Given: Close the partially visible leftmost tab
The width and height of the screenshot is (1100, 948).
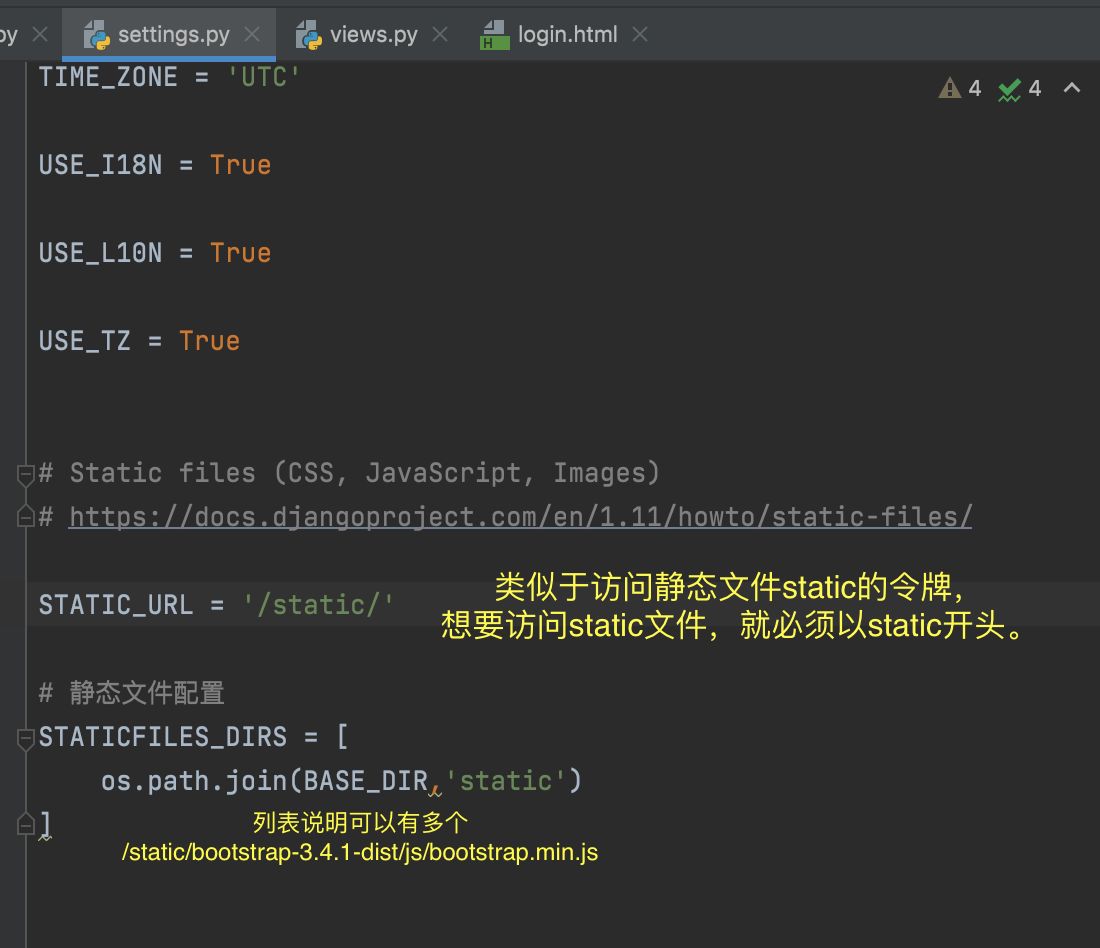Looking at the screenshot, I should pos(41,34).
